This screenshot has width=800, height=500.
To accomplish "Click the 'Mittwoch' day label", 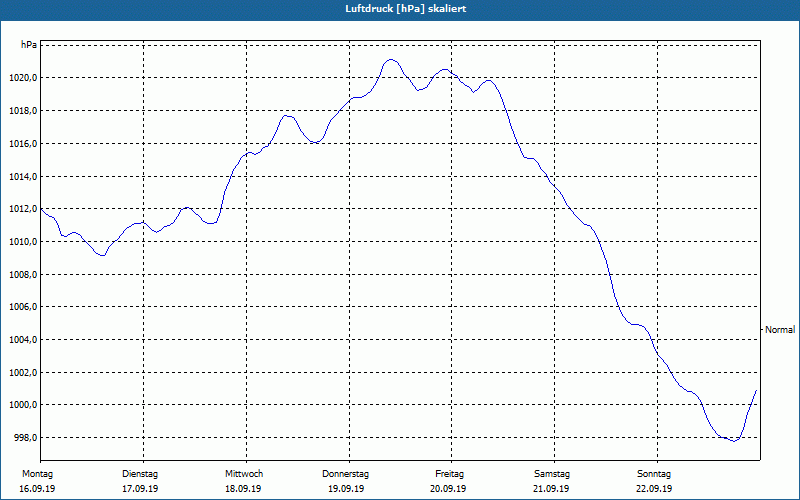I will 244,474.
